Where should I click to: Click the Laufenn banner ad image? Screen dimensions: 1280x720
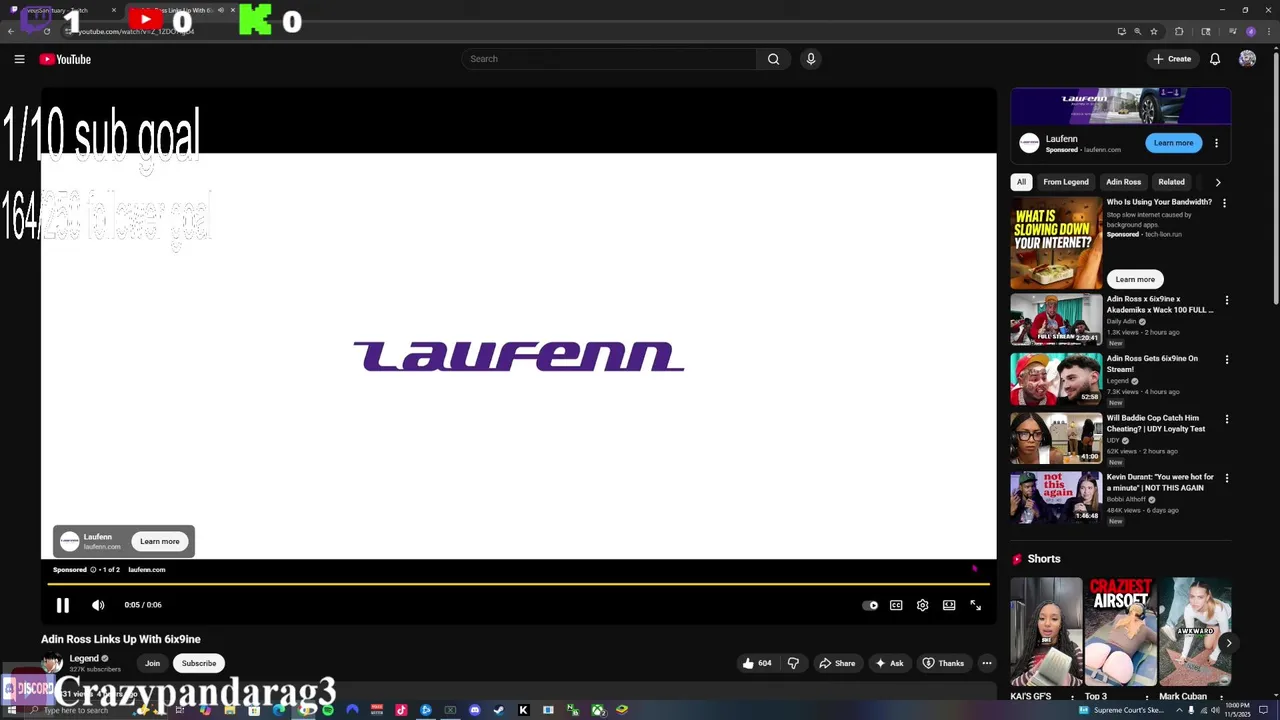tap(1120, 106)
